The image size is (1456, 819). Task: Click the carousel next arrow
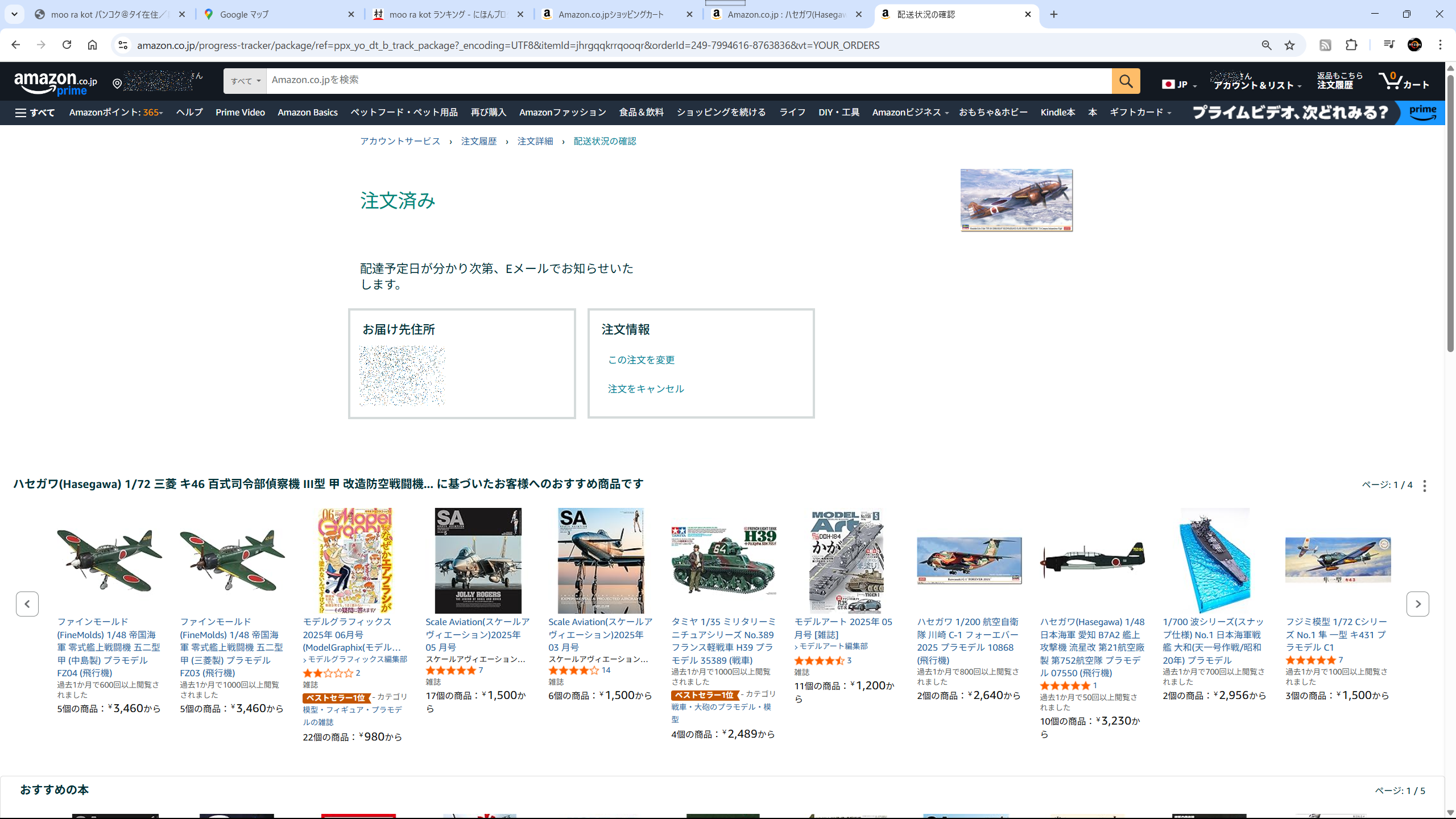tap(1417, 604)
